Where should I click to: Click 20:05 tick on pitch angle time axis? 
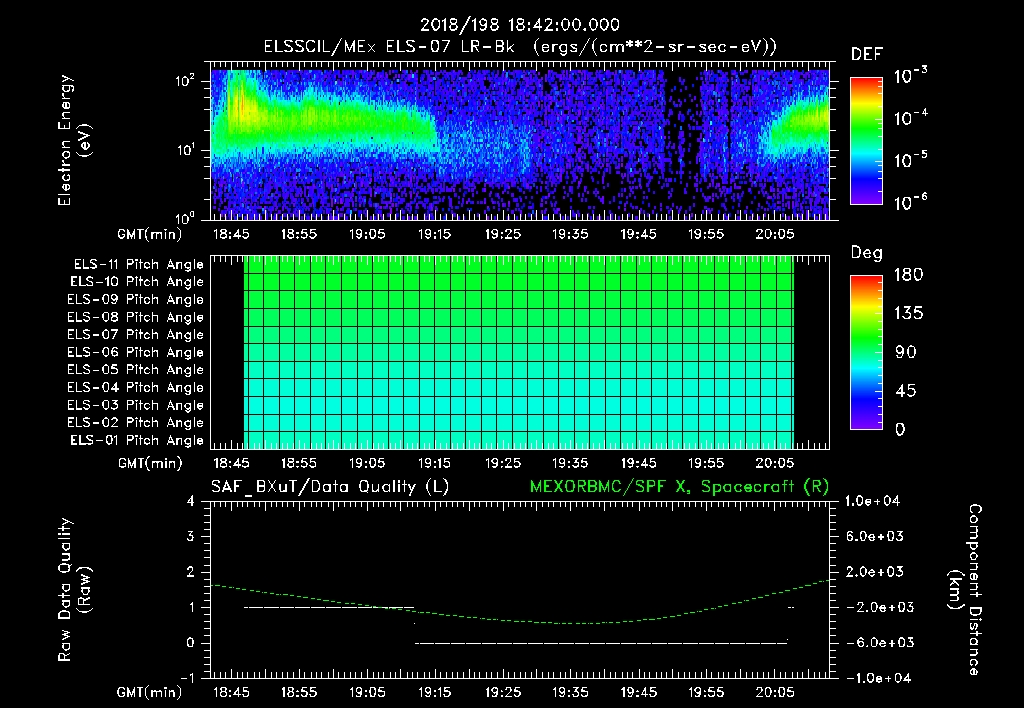point(775,463)
